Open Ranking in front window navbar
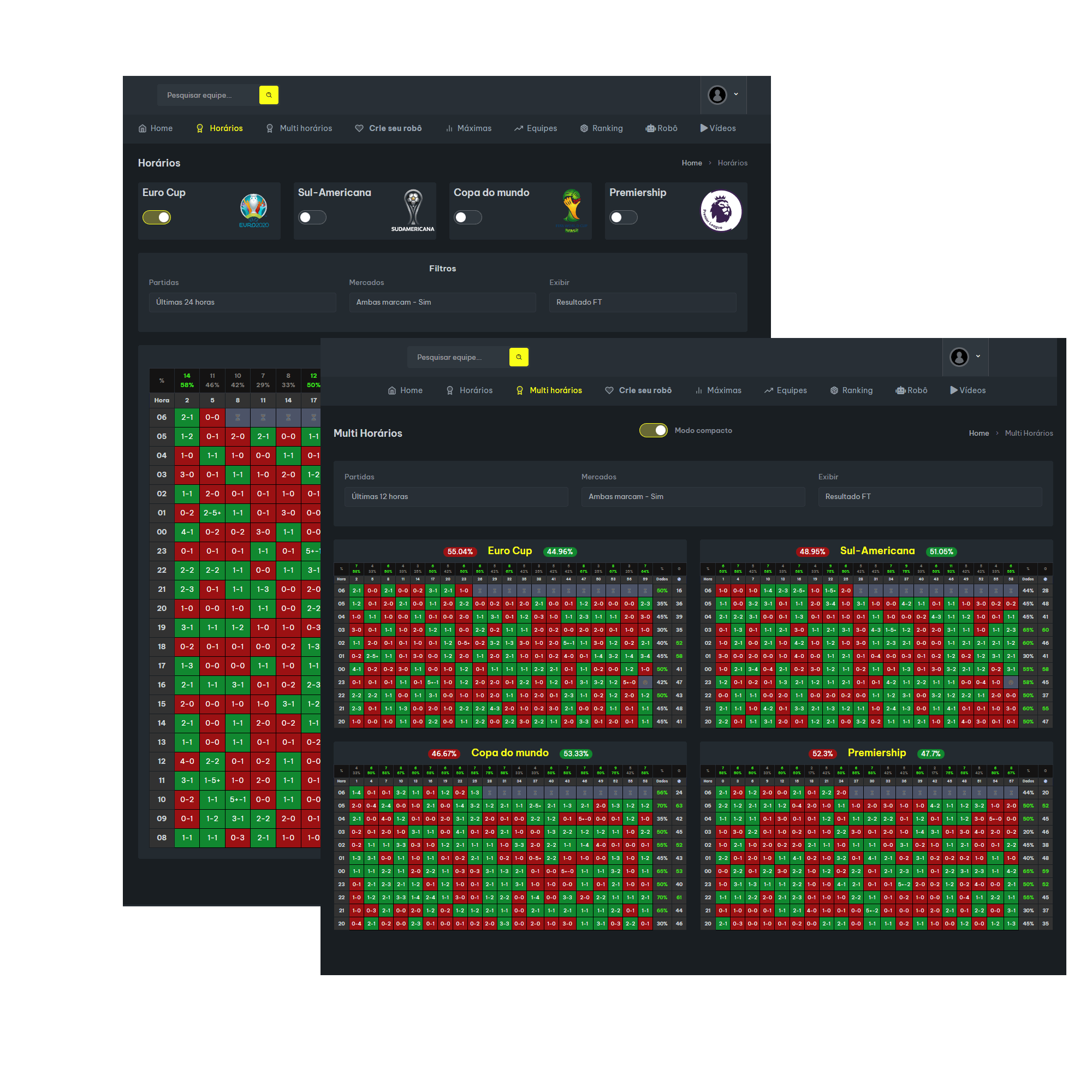This screenshot has height=1092, width=1092. [851, 390]
